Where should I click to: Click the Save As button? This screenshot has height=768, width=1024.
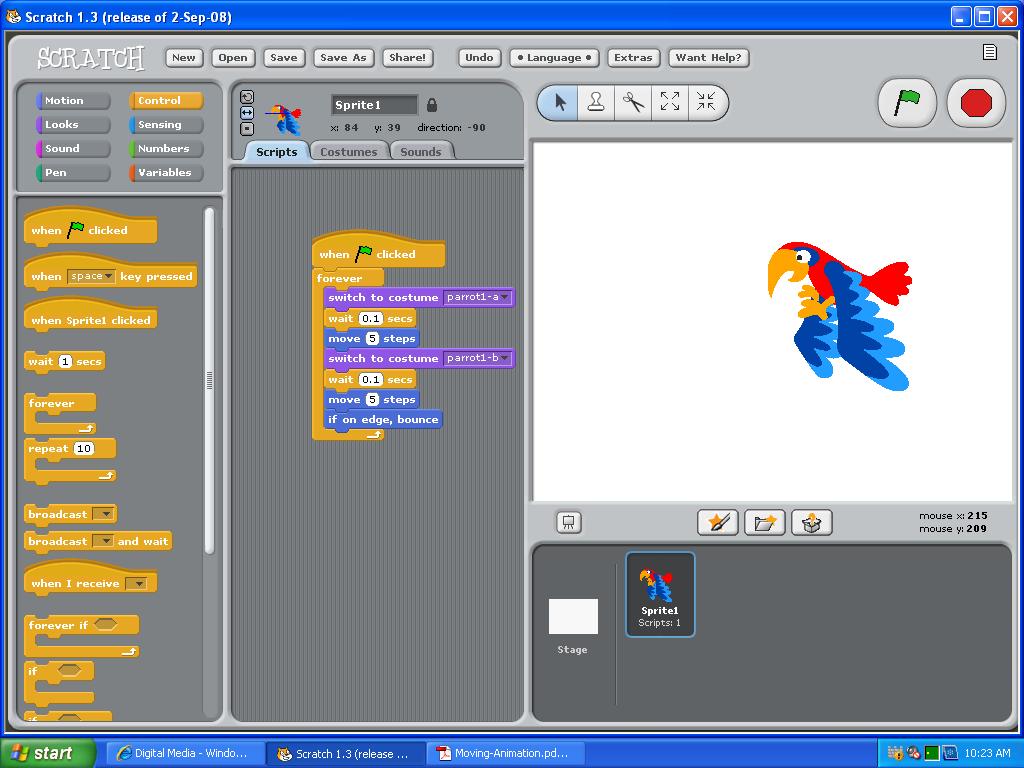[x=343, y=57]
